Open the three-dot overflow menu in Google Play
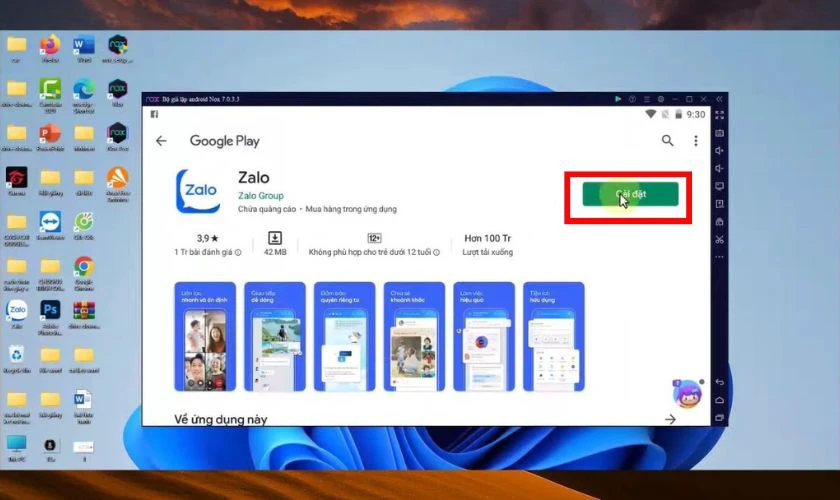Screen dimensions: 840x500 click(x=695, y=140)
